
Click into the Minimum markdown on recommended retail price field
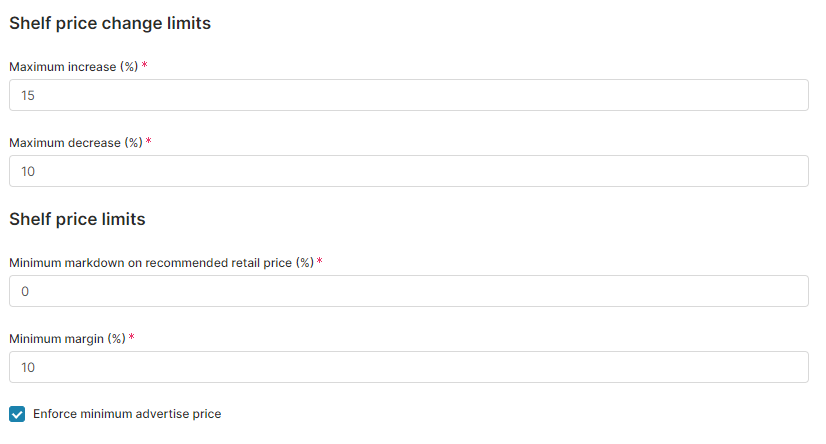click(408, 291)
